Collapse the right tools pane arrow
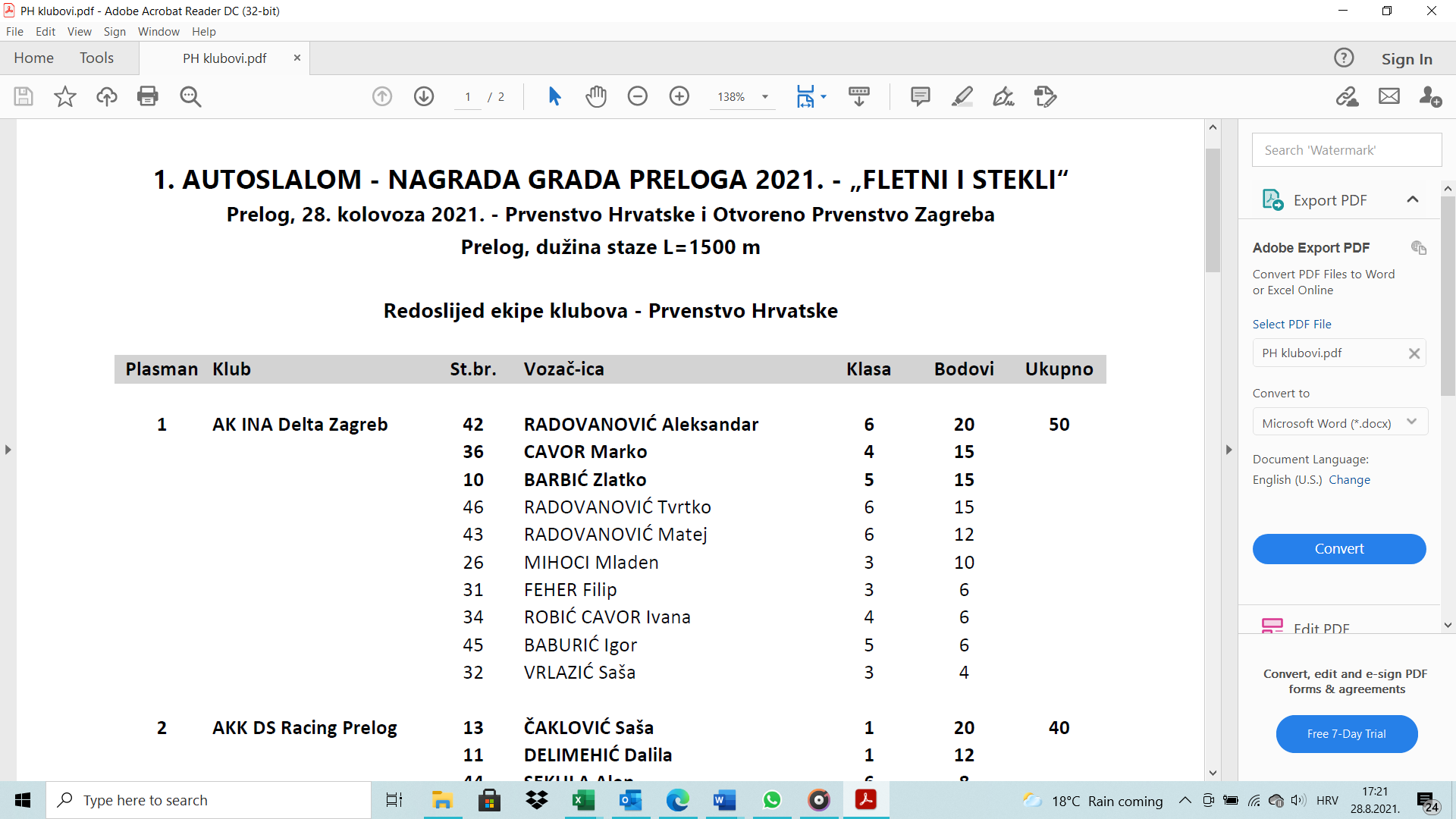Screen dimensions: 1456x819 1229,450
